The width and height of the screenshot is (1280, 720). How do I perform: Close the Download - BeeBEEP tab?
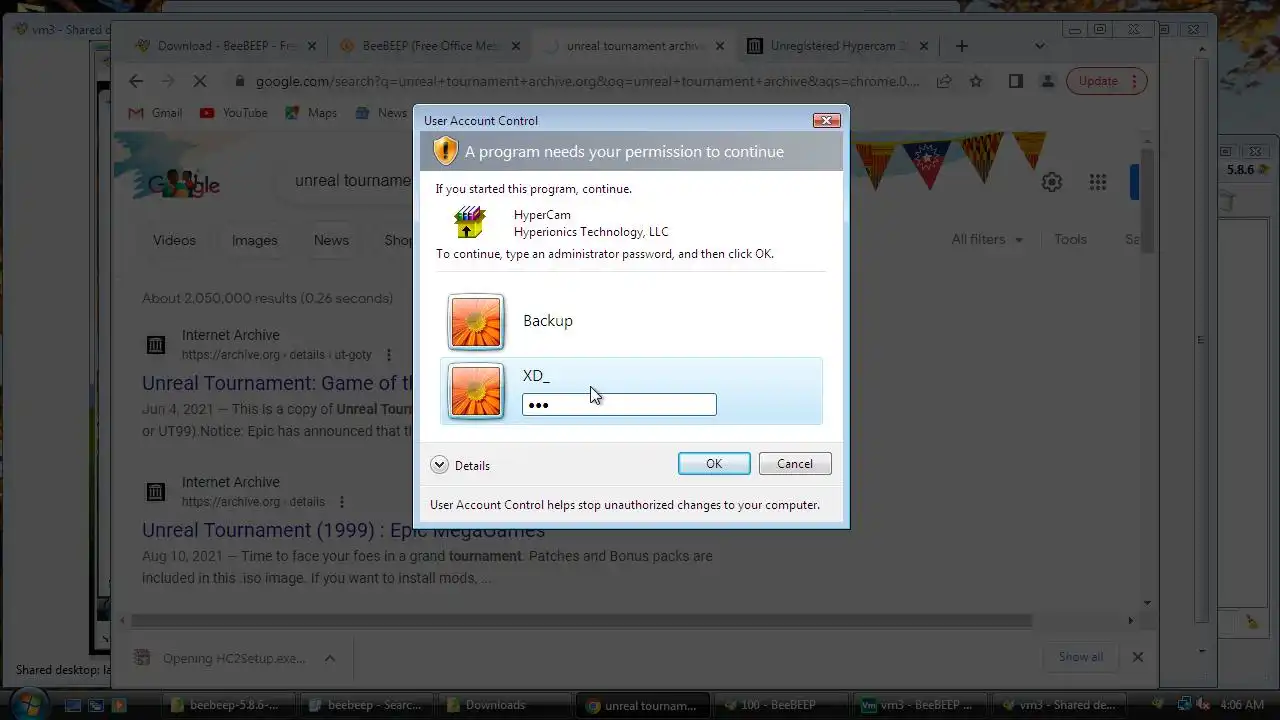(x=311, y=46)
